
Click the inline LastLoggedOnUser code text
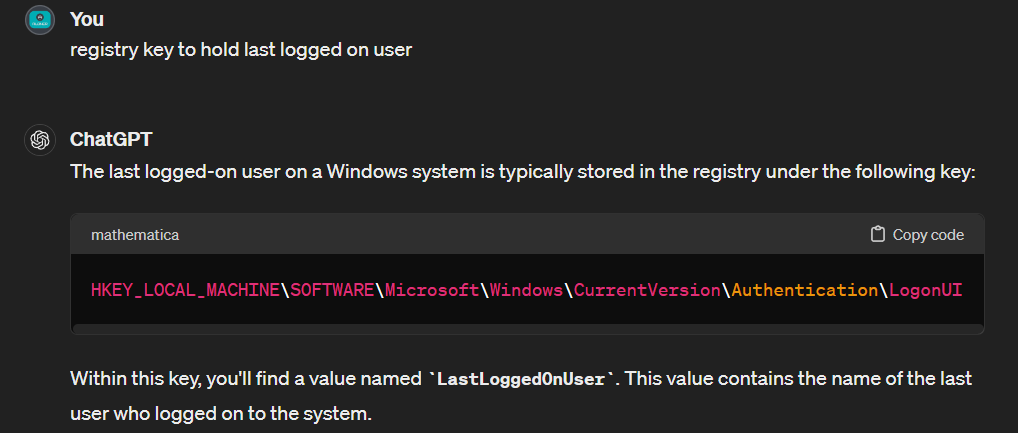click(x=520, y=381)
